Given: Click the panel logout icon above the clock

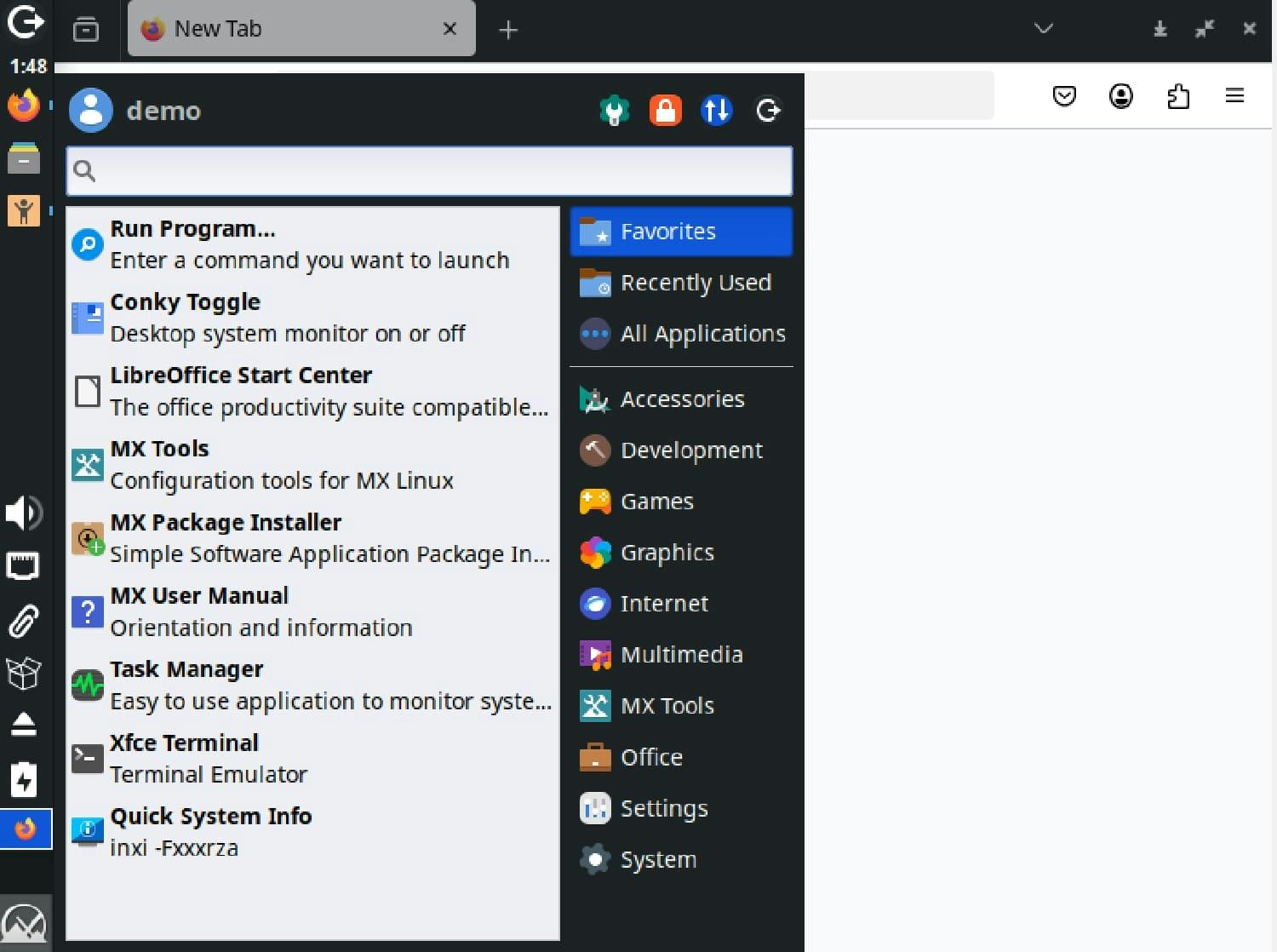Looking at the screenshot, I should [25, 22].
